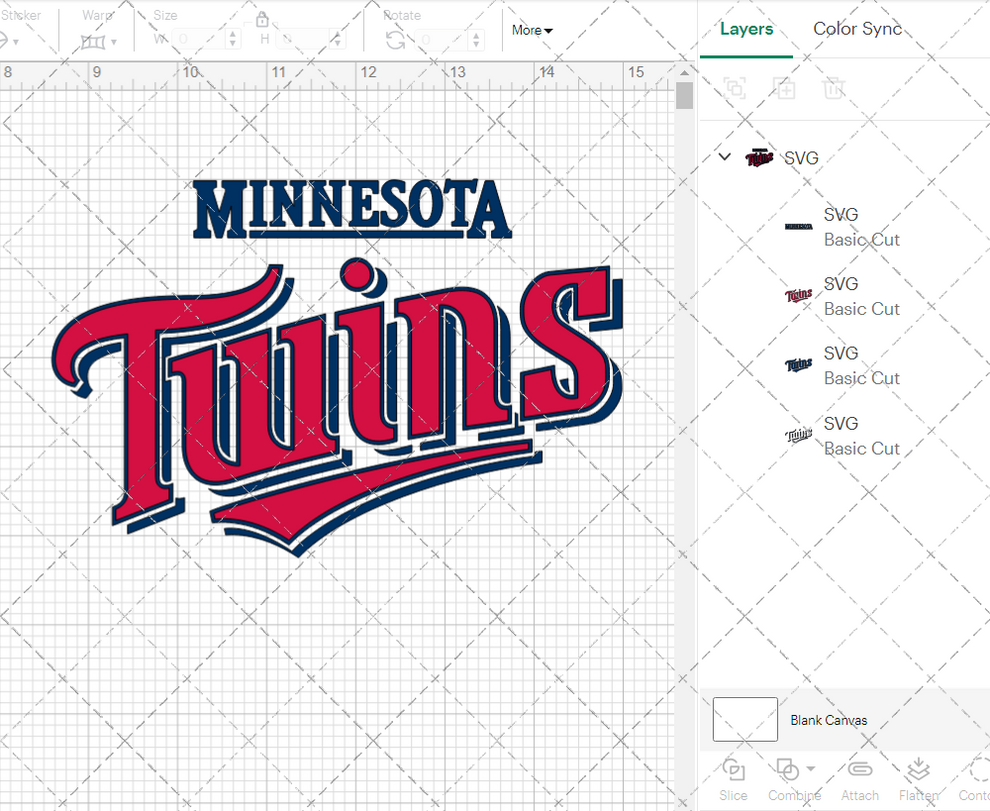Click the duplicate layer icon

click(x=784, y=88)
